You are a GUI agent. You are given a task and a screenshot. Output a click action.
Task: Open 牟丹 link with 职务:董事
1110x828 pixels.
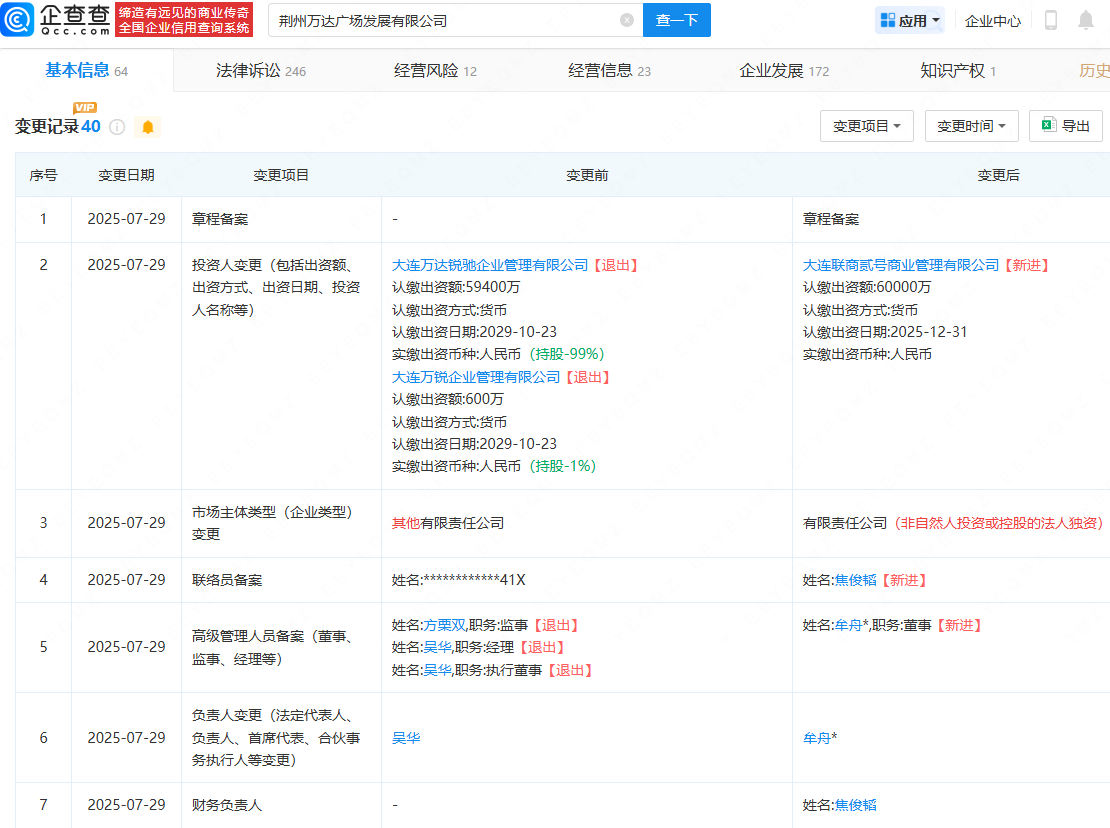pyautogui.click(x=848, y=626)
